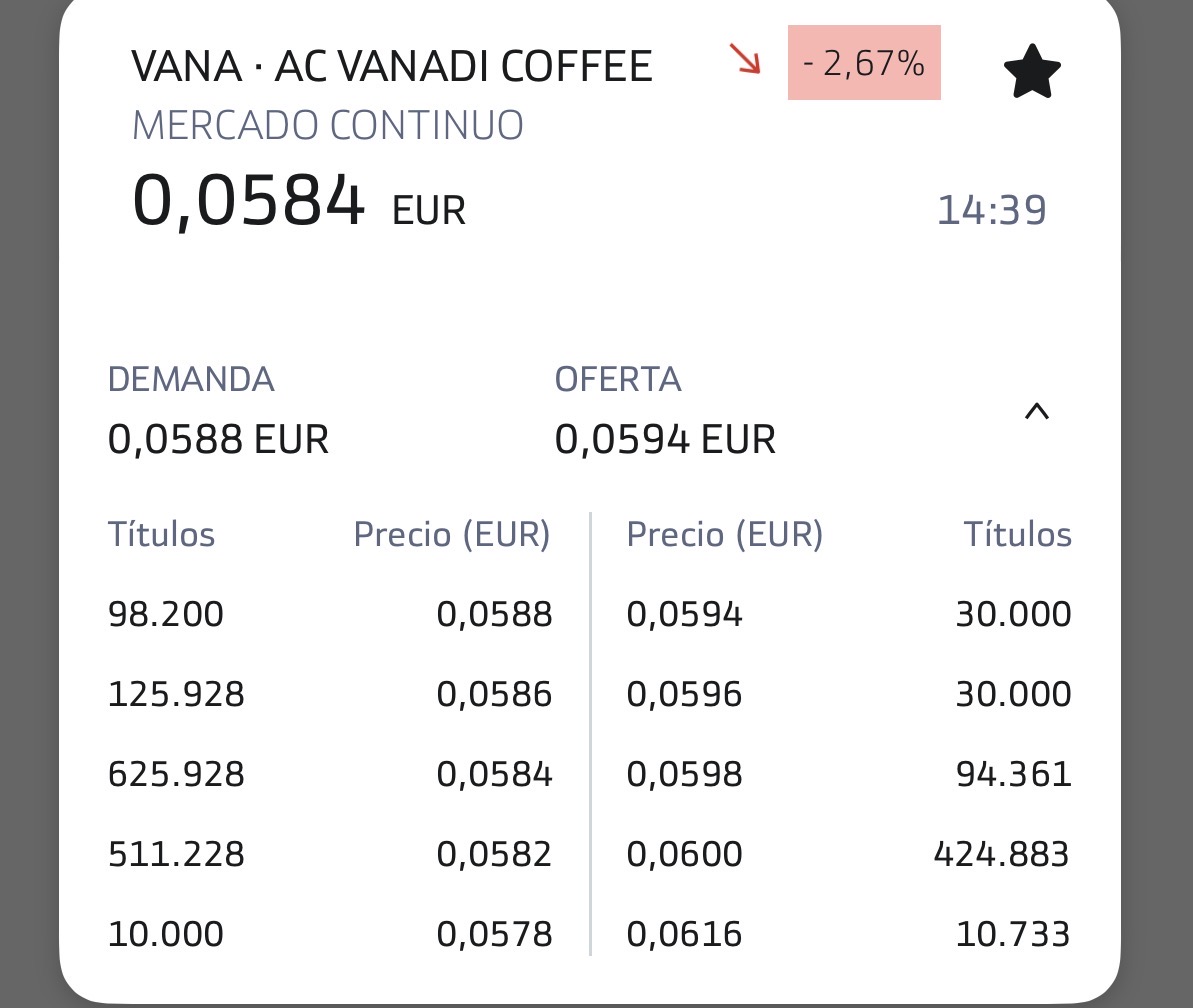
Task: Collapse the order book with chevron
Action: (x=1036, y=412)
